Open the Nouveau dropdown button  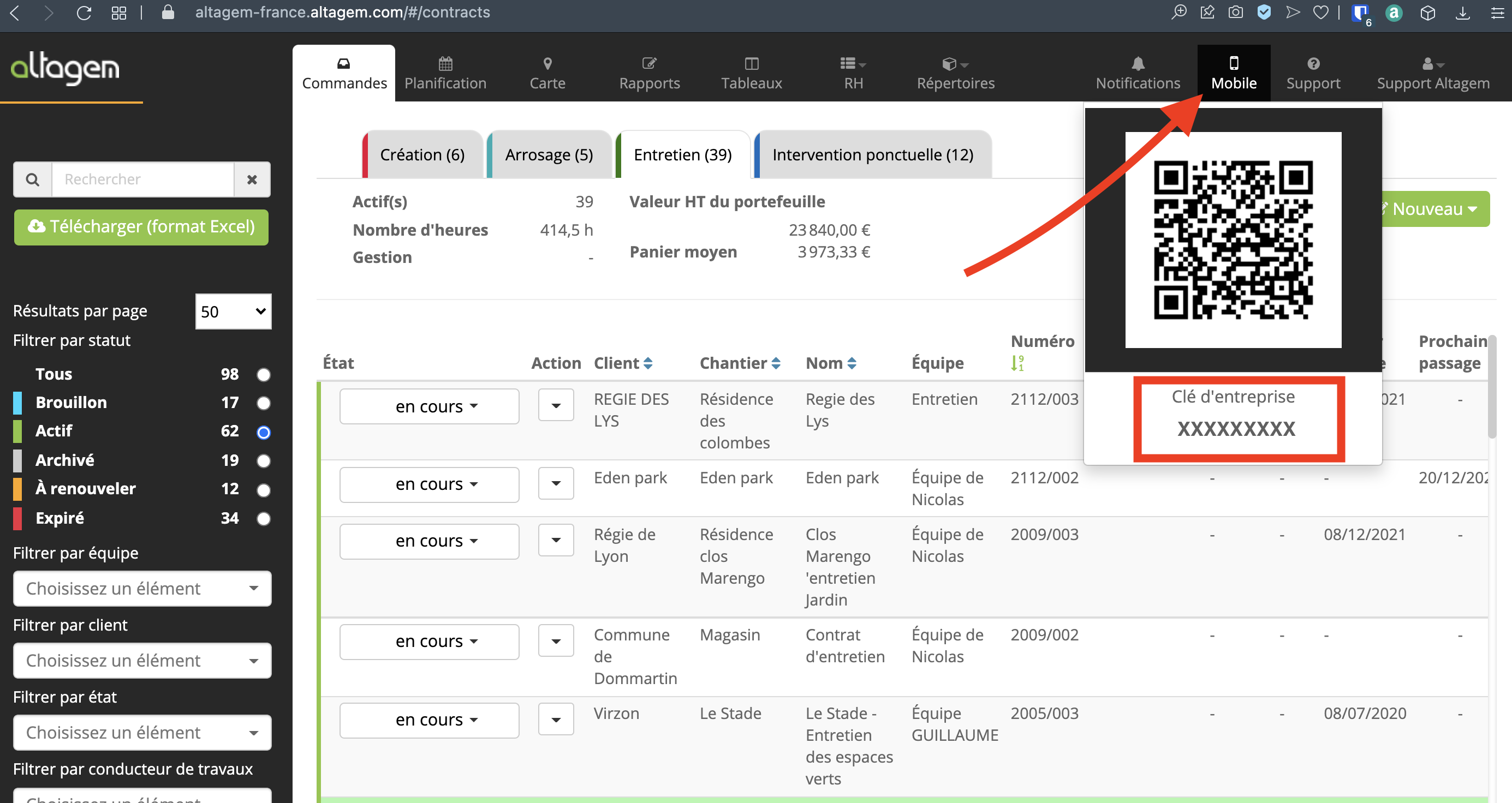coord(1434,209)
